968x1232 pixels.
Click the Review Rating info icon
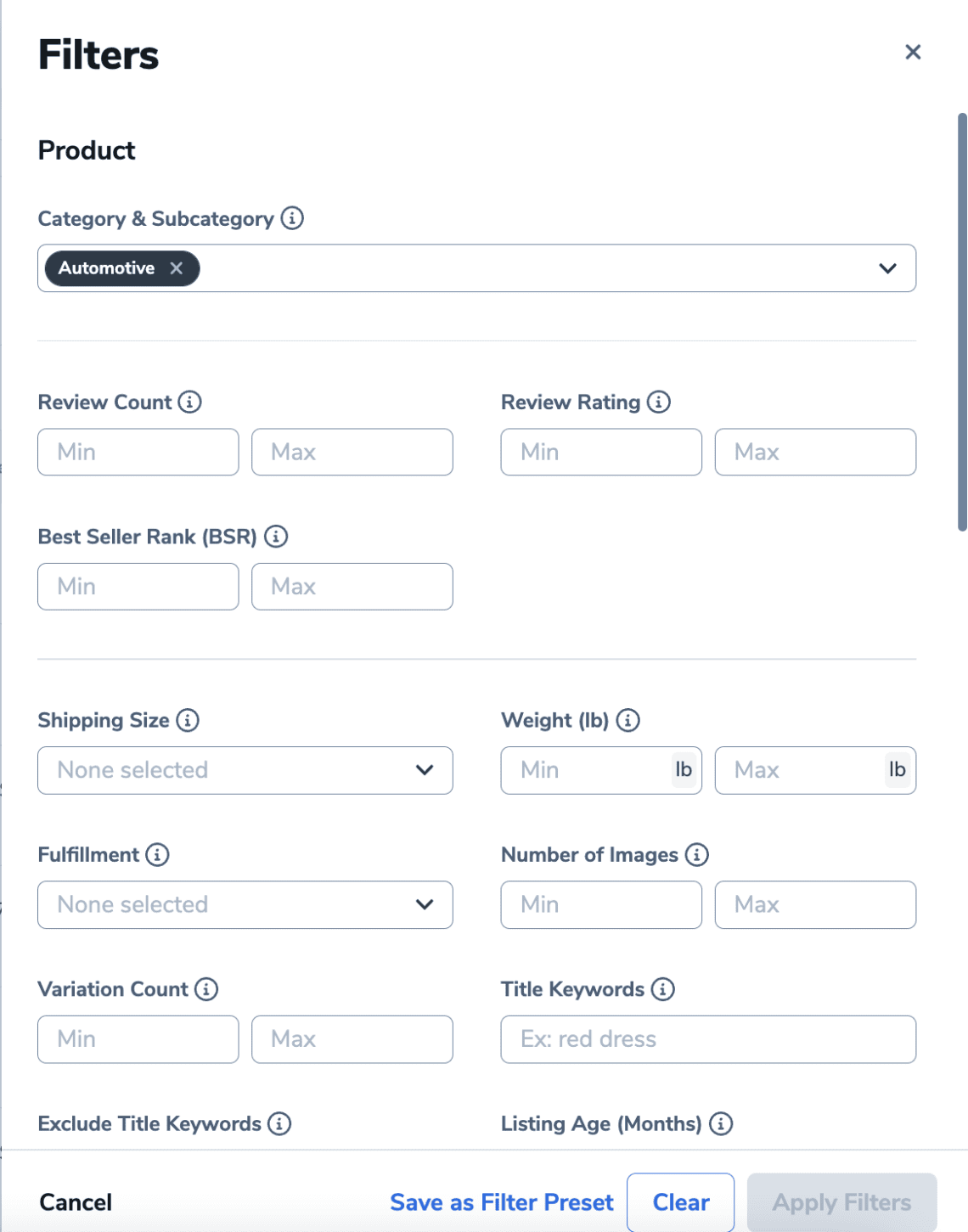[658, 402]
